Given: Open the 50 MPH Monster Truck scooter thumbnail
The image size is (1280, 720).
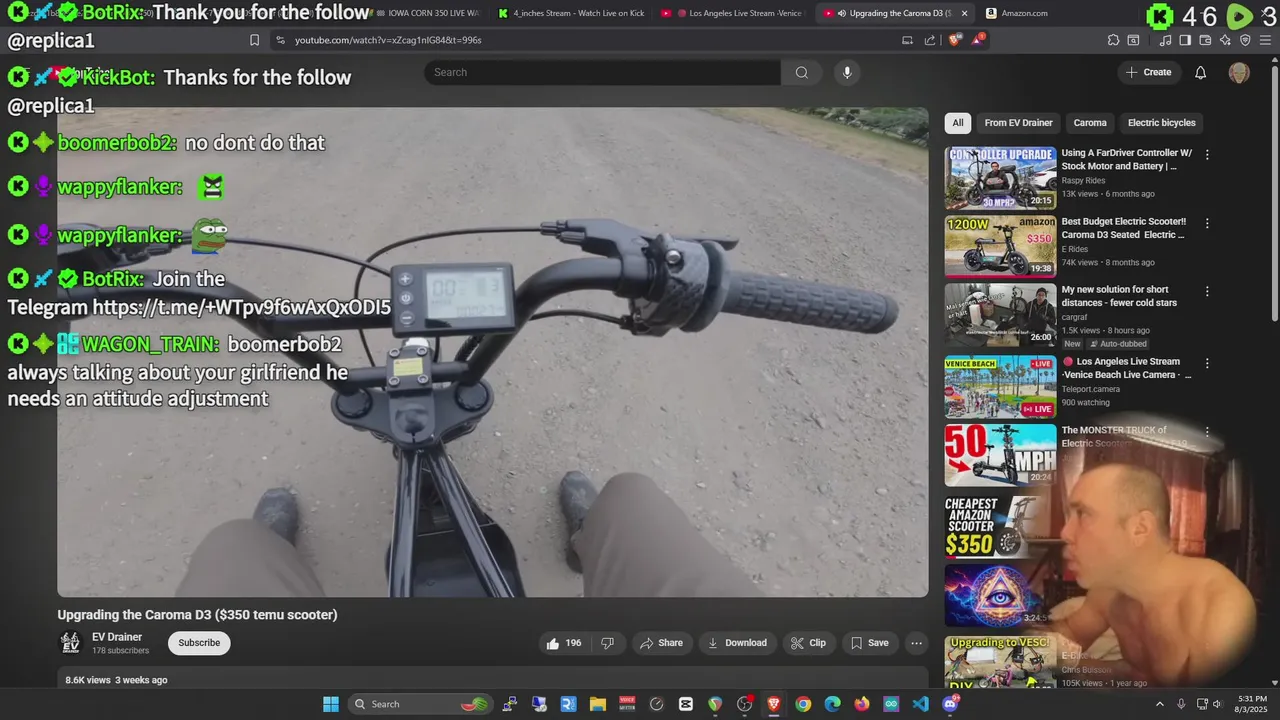Looking at the screenshot, I should pos(1000,455).
